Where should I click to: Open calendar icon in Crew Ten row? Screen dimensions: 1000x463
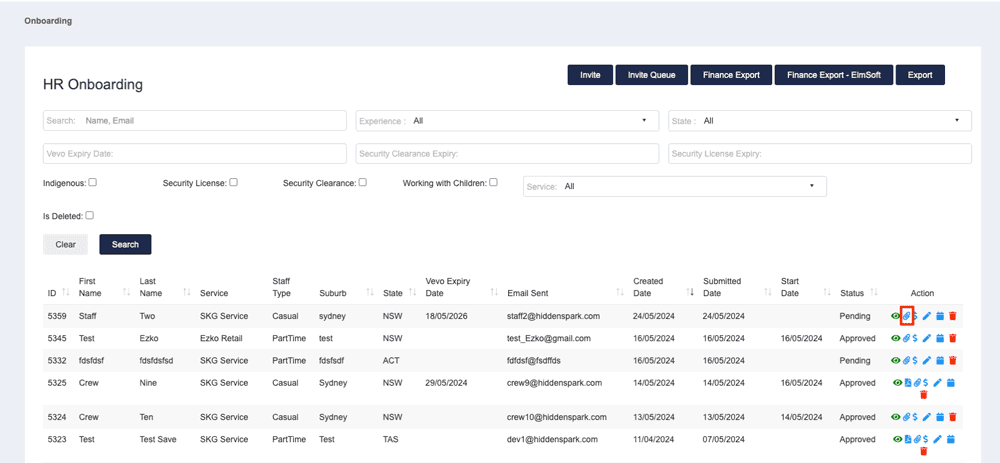tap(940, 417)
